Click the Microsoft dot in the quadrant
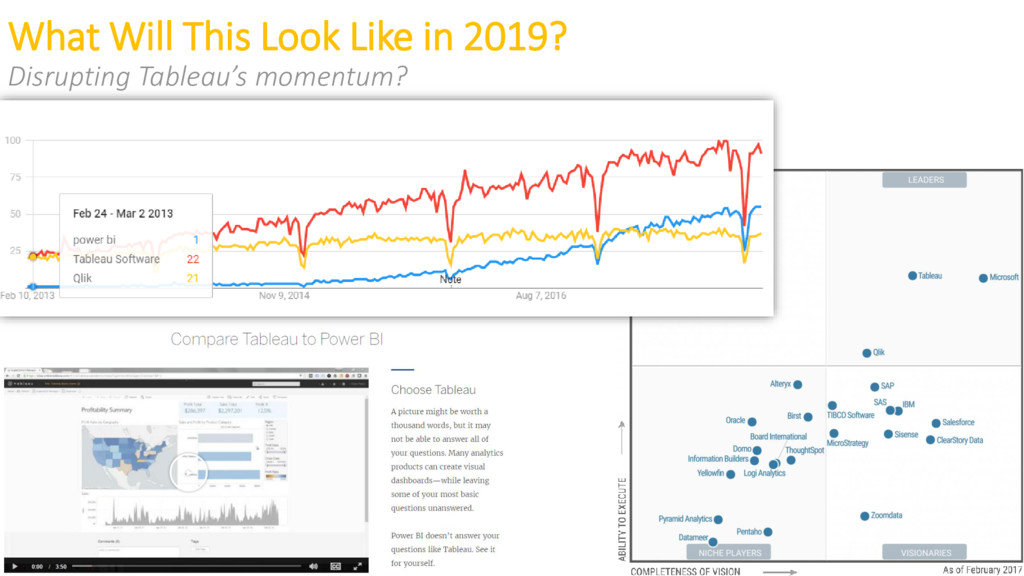The image size is (1024, 576). click(x=983, y=278)
